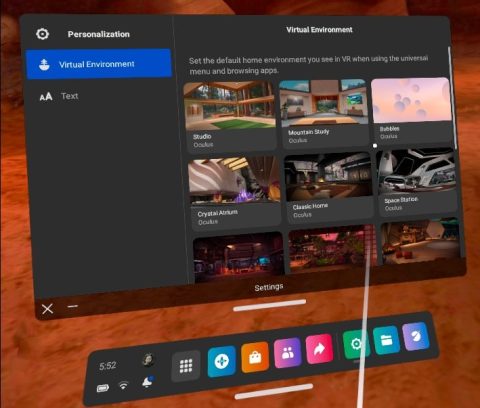This screenshot has width=480, height=408.
Task: Open the blue Explore compass icon
Action: [x=221, y=361]
